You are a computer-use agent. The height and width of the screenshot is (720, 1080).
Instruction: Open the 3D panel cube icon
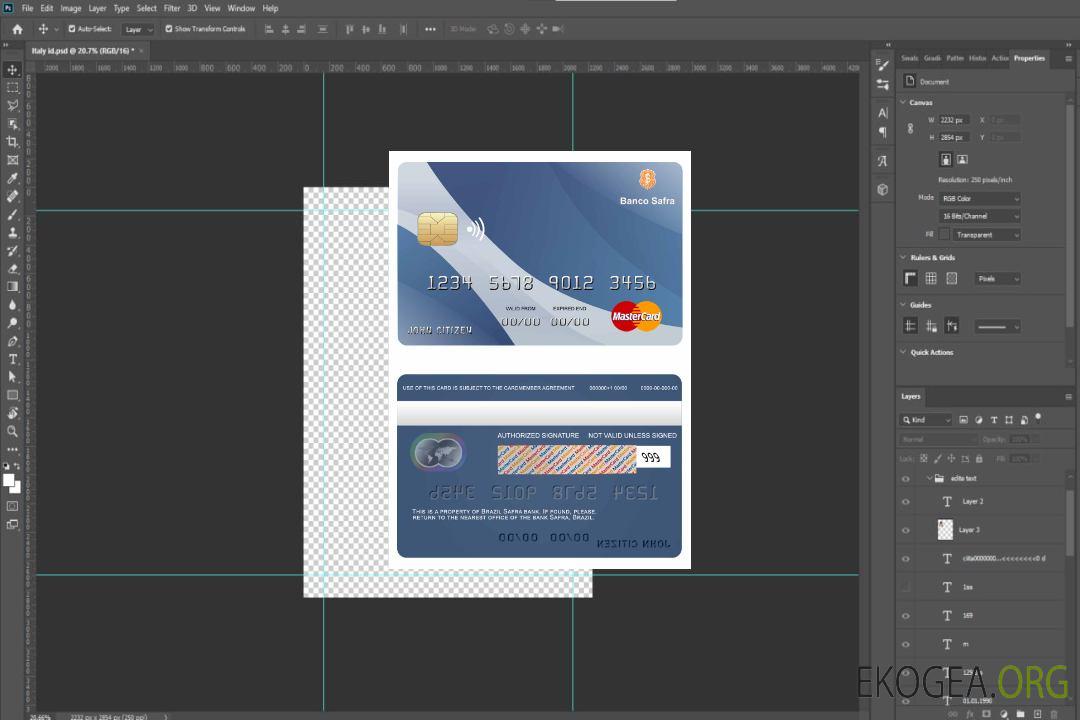click(883, 189)
